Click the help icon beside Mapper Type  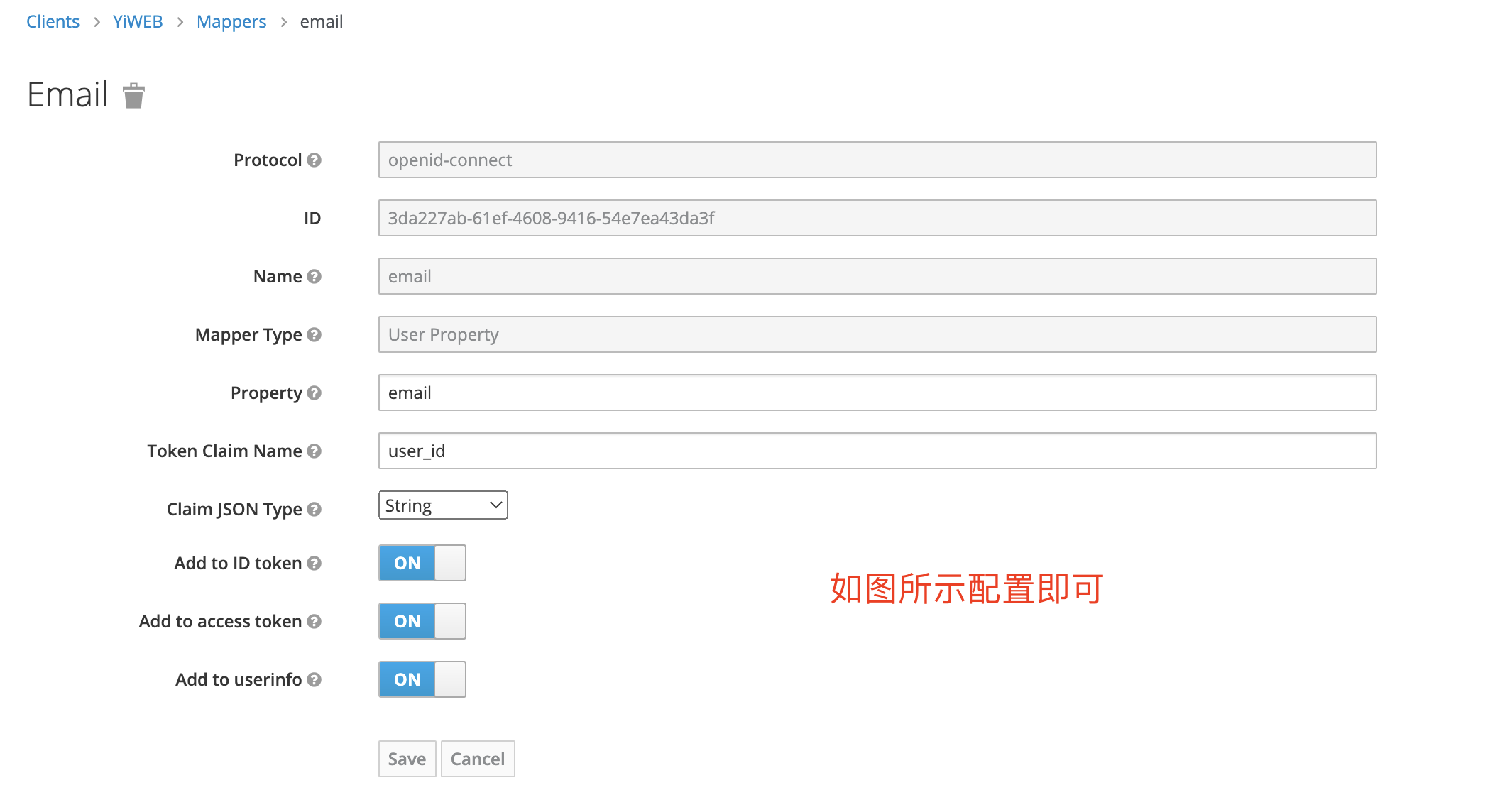tap(314, 335)
